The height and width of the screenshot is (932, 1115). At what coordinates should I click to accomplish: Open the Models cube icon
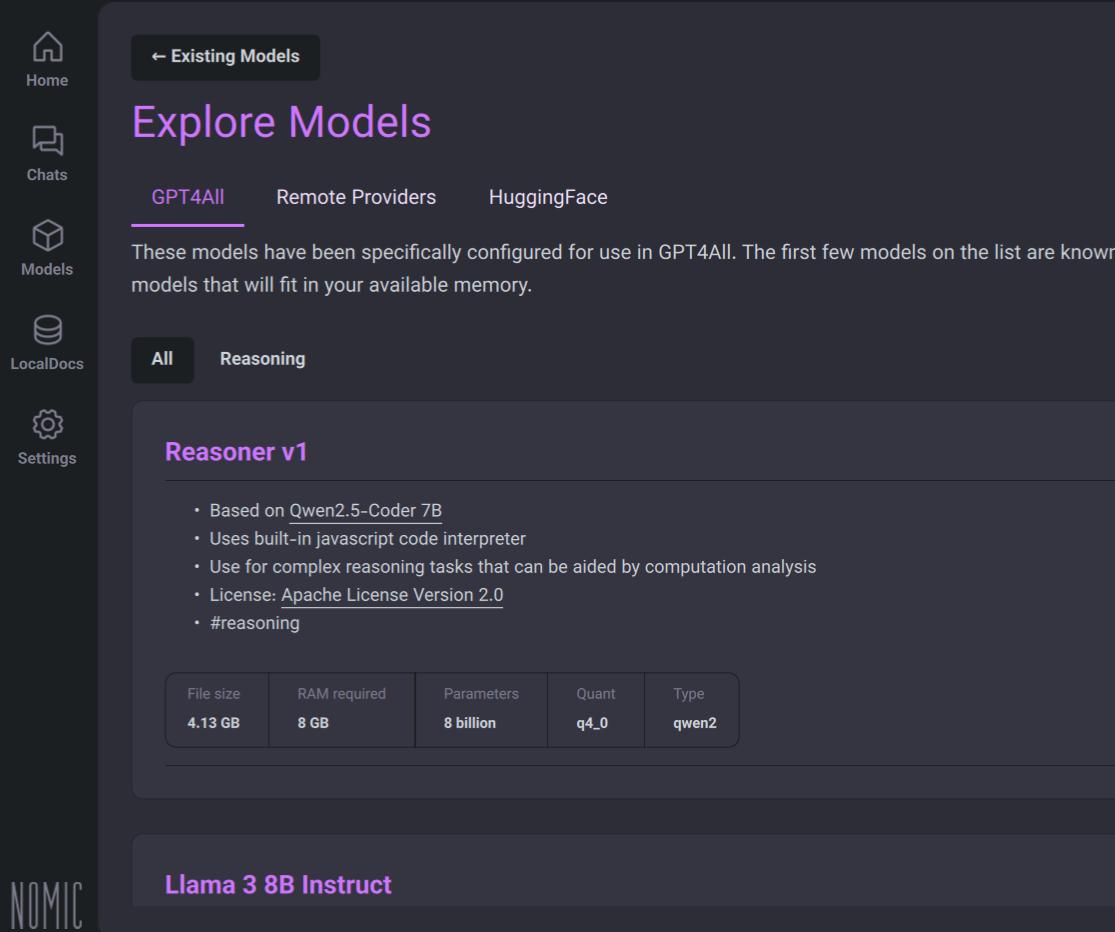click(x=47, y=235)
